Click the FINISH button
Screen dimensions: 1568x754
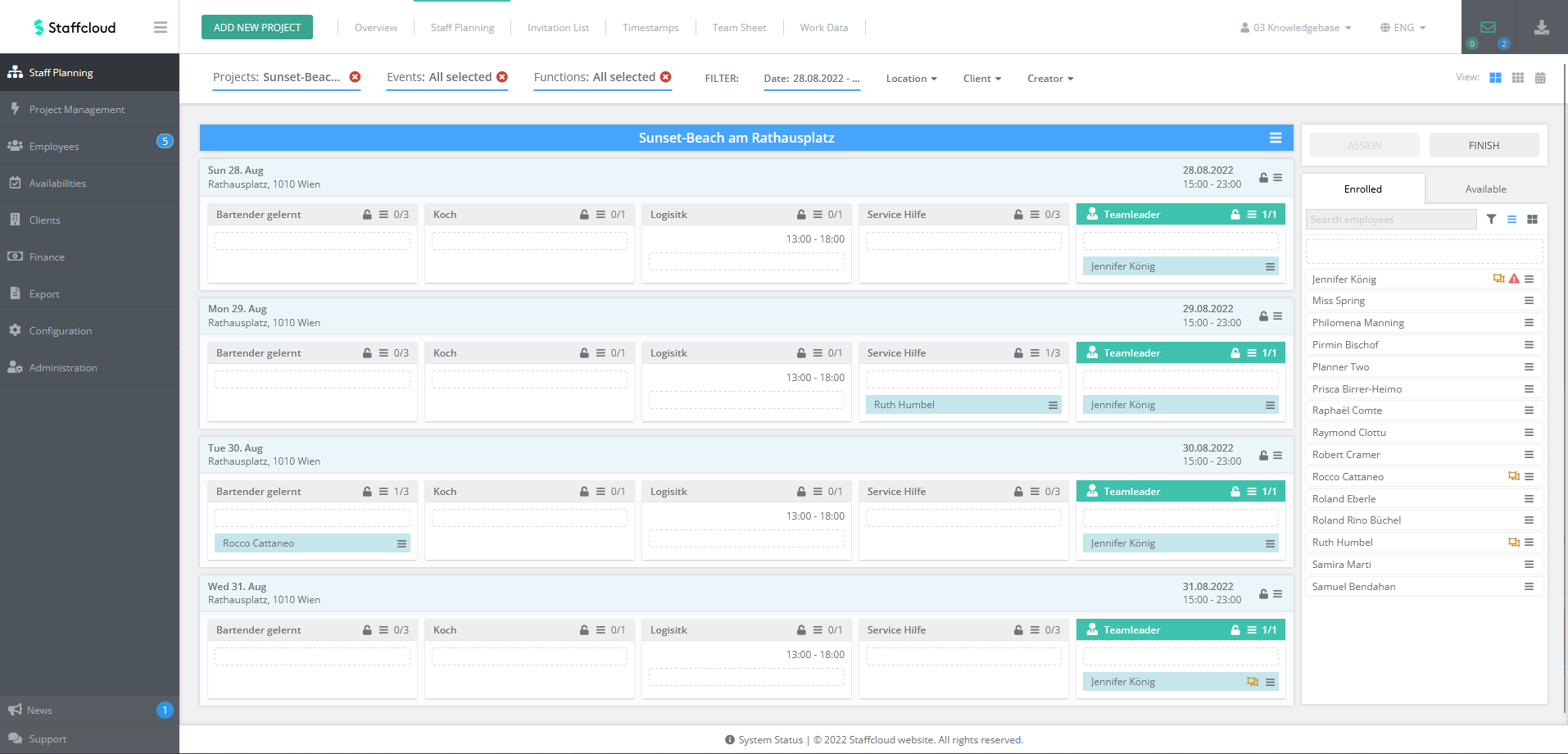pos(1484,145)
